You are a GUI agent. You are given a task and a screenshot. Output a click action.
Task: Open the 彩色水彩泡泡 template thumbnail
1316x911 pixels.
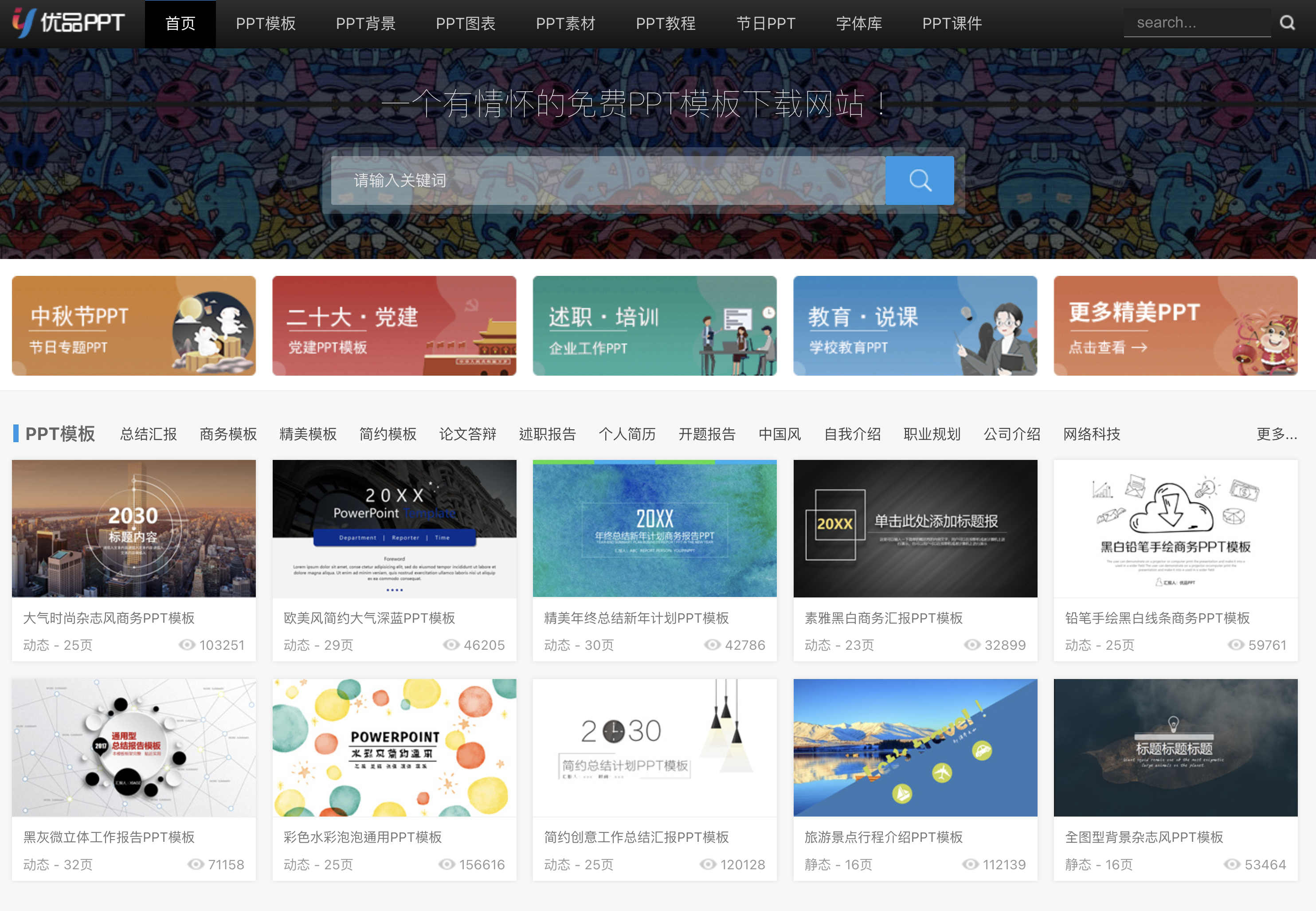pos(394,747)
